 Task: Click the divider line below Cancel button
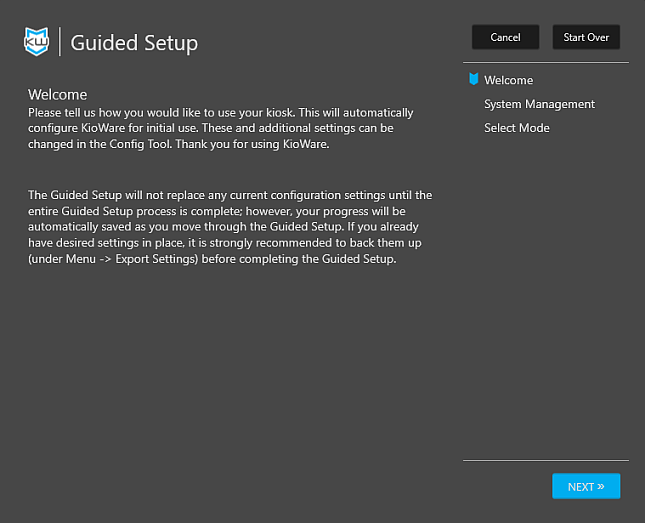tap(545, 63)
